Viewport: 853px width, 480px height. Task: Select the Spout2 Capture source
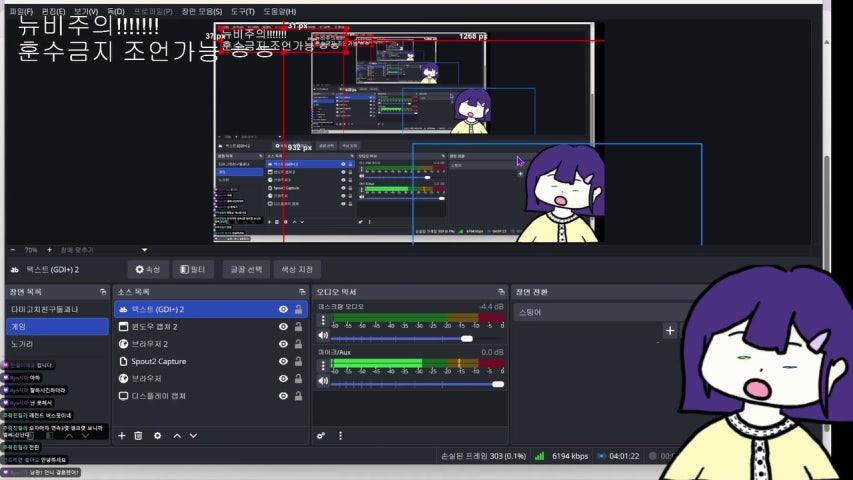pos(211,361)
